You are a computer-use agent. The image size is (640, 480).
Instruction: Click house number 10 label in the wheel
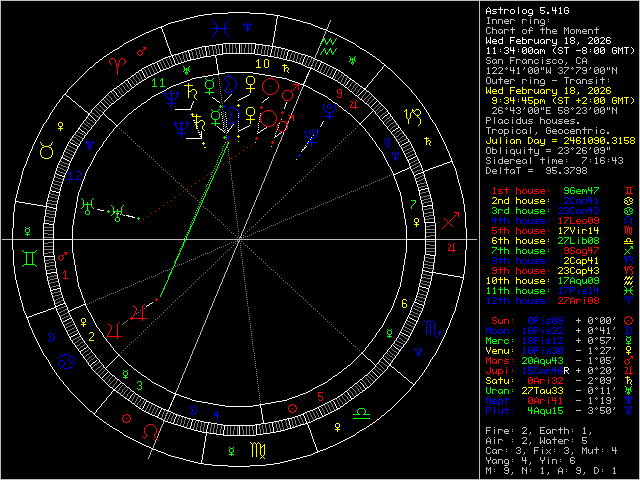261,63
